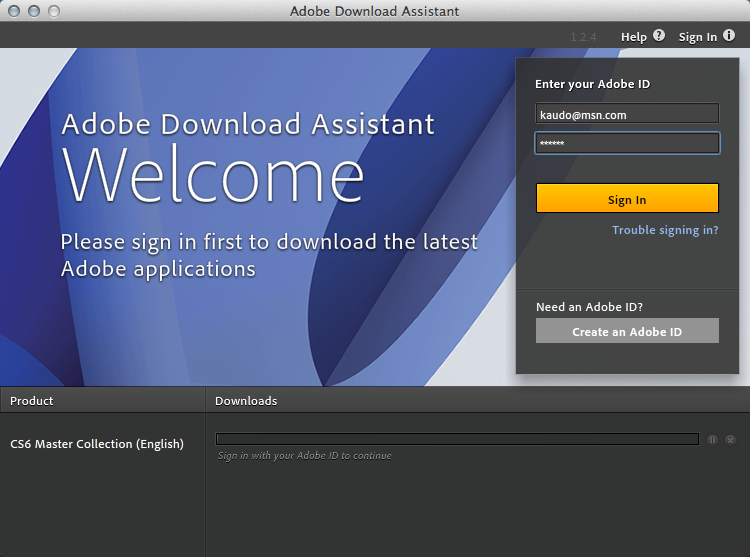Click the yellow Sign In button
This screenshot has height=557, width=750.
tap(627, 198)
